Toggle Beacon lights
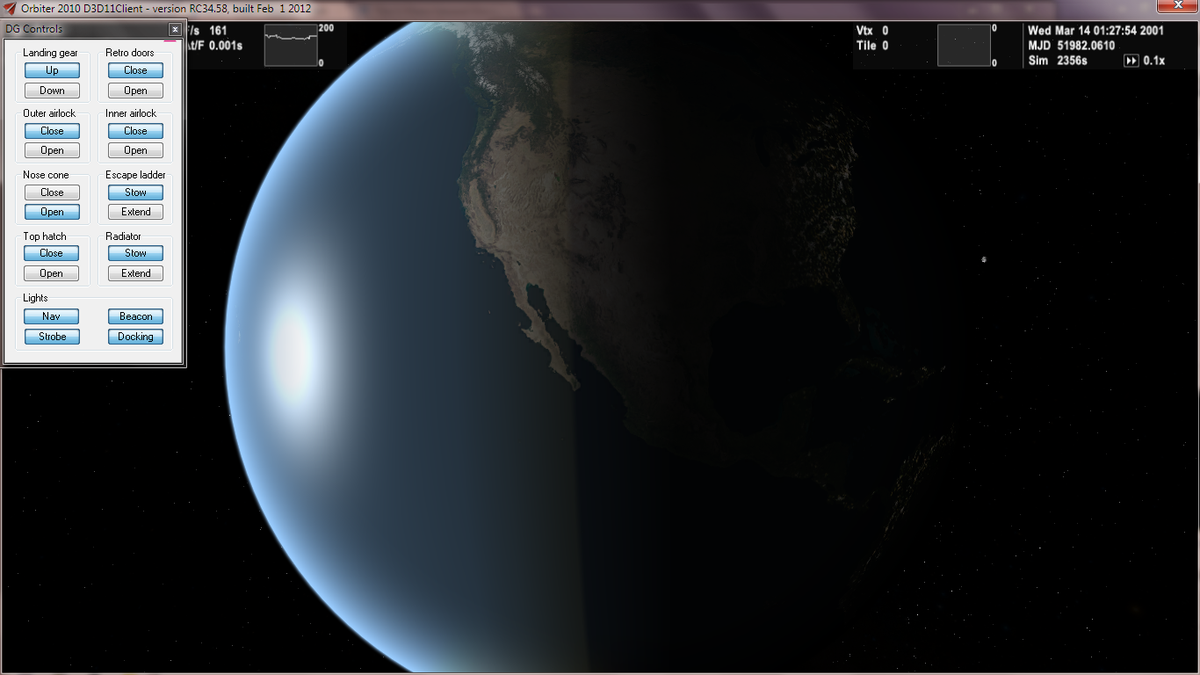This screenshot has height=675, width=1200. (136, 316)
